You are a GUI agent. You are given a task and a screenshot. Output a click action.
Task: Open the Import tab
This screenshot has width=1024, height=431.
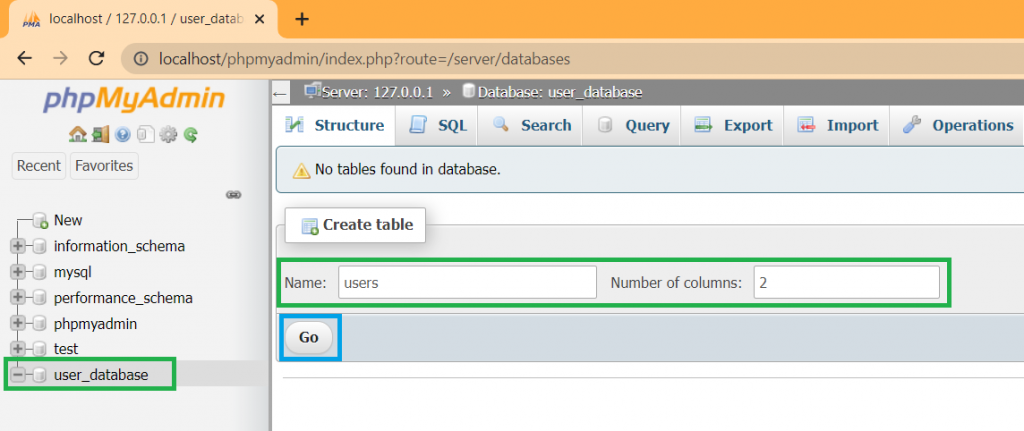point(837,125)
